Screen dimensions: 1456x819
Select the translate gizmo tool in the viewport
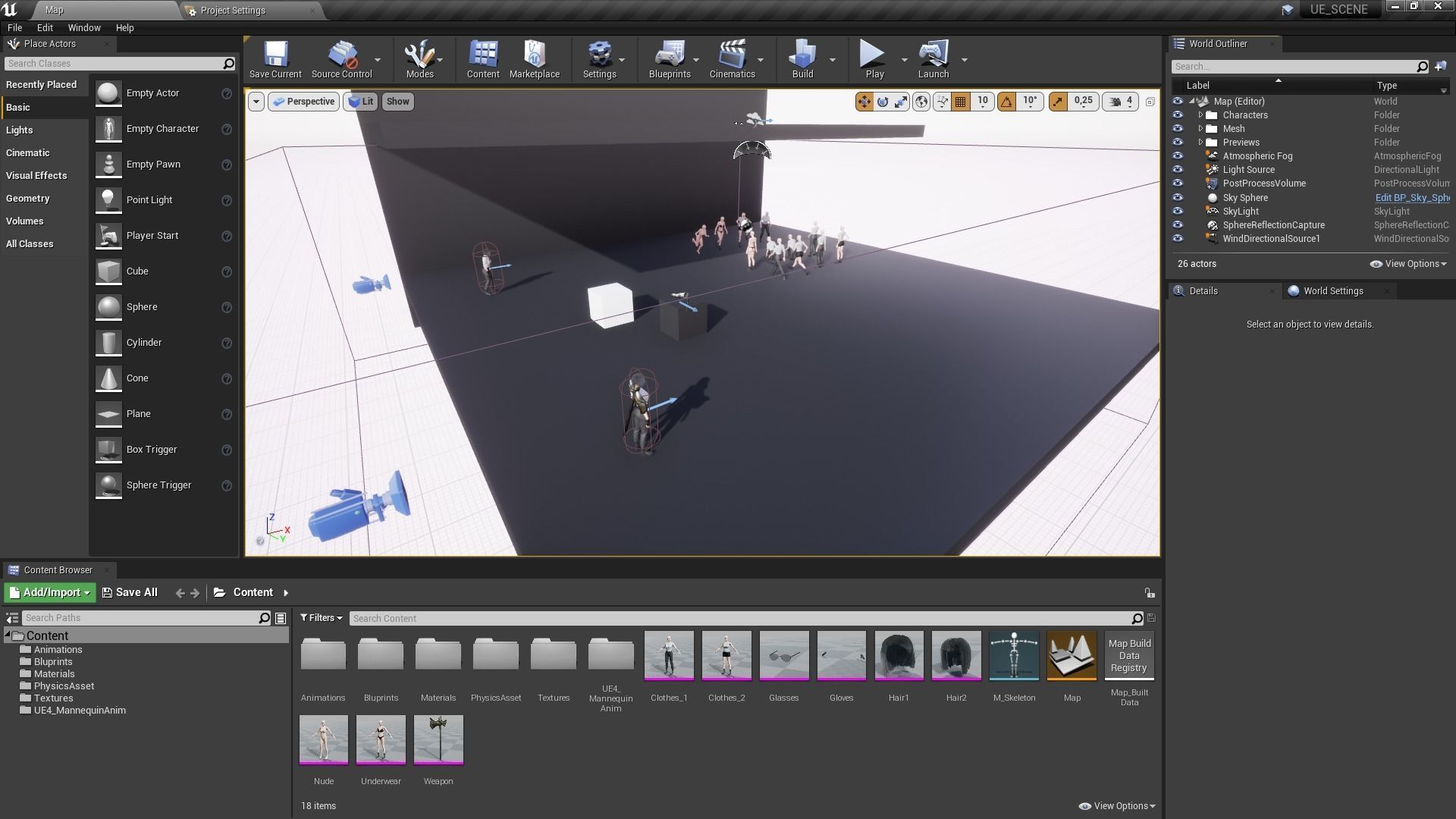[x=864, y=102]
